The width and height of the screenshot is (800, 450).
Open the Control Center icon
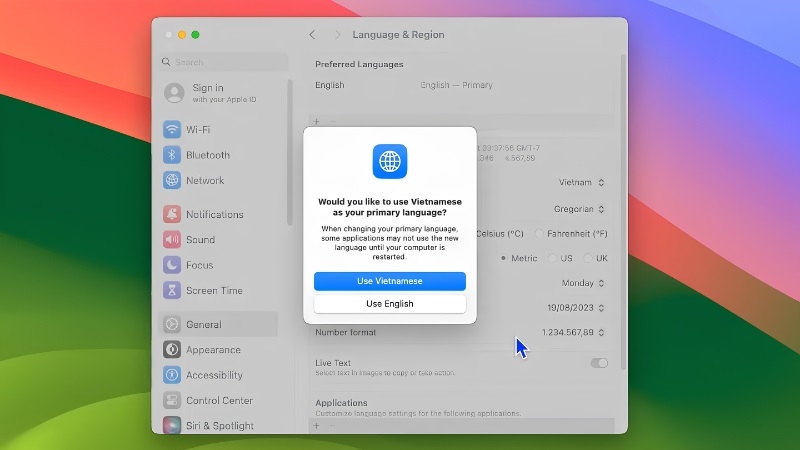point(172,401)
